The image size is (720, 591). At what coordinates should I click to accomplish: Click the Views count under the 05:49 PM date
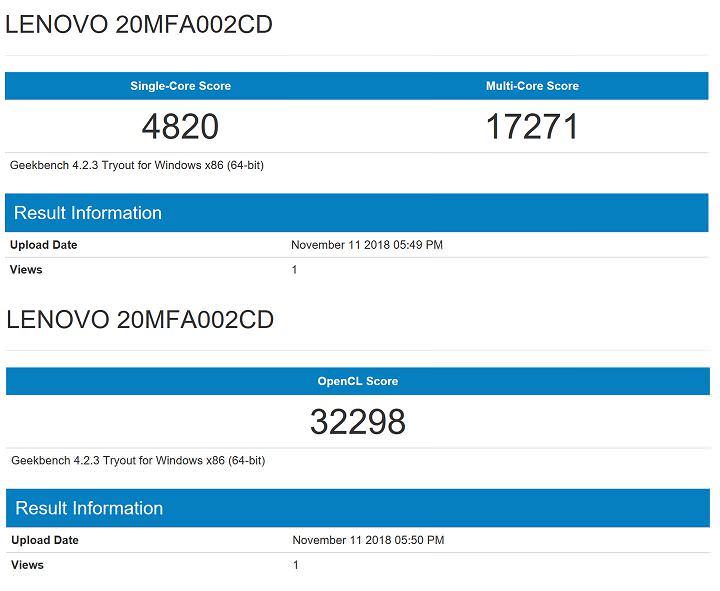pos(294,270)
